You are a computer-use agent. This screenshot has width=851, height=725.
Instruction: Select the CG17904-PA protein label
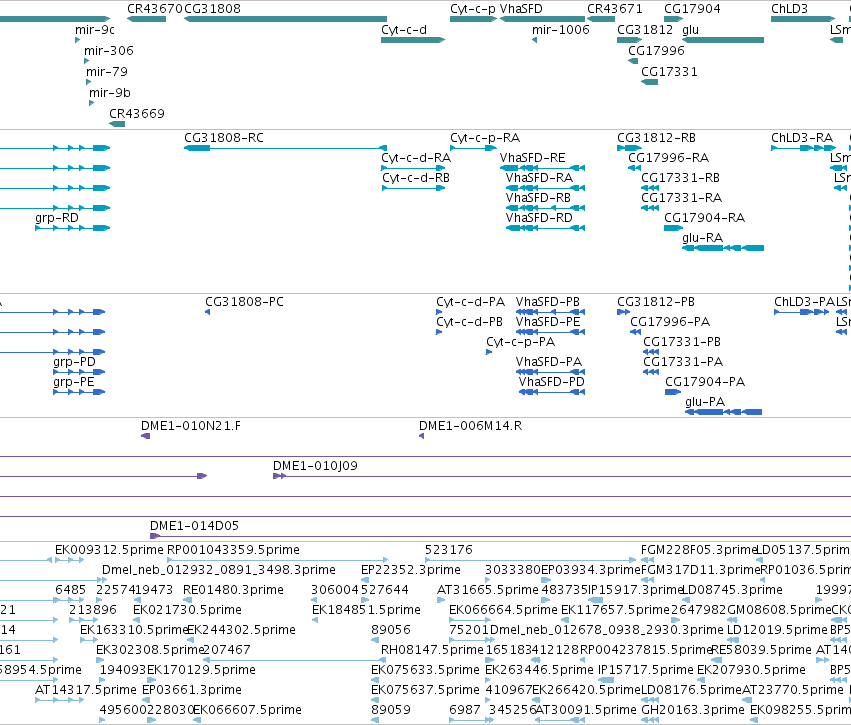tap(705, 382)
